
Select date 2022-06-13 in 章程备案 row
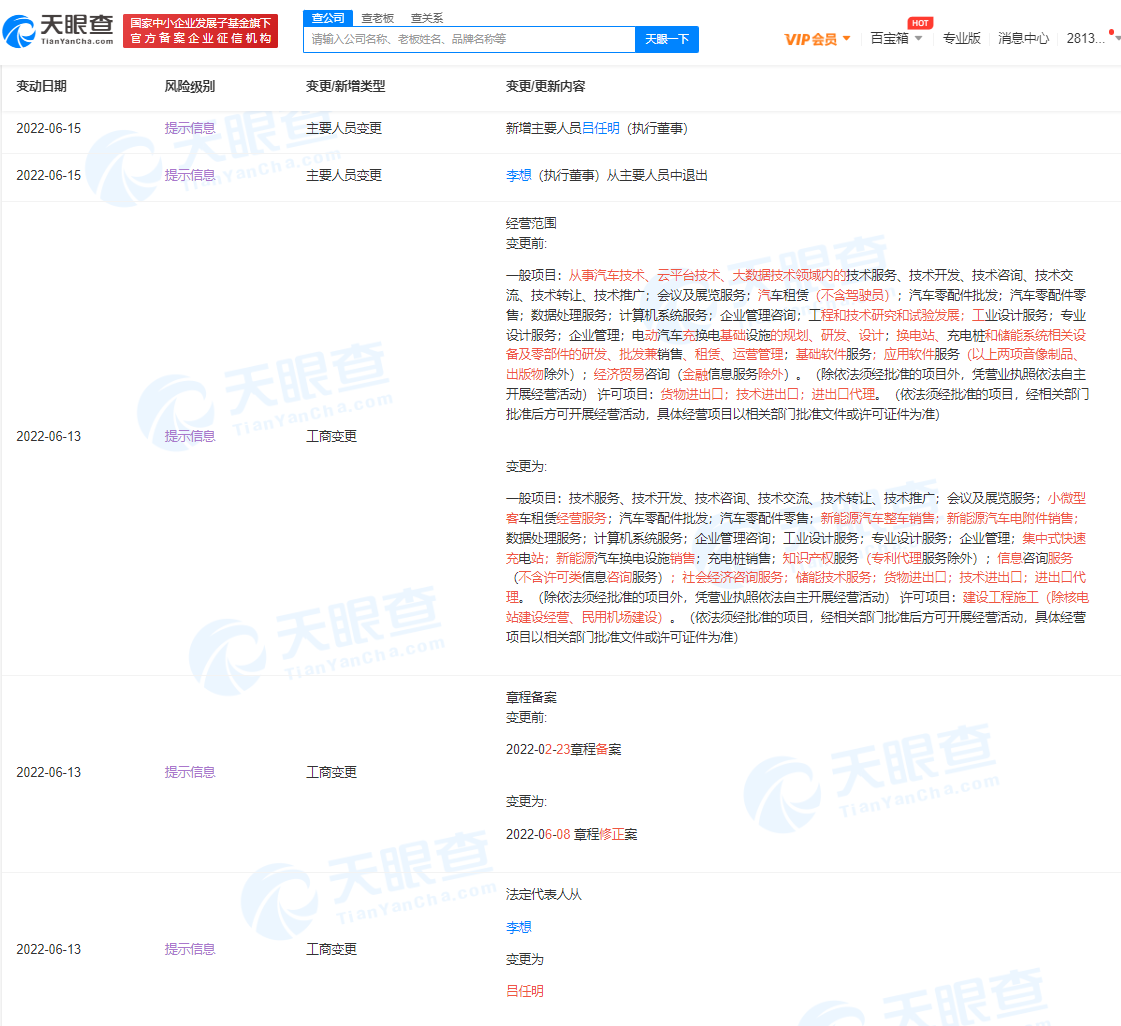click(x=49, y=773)
